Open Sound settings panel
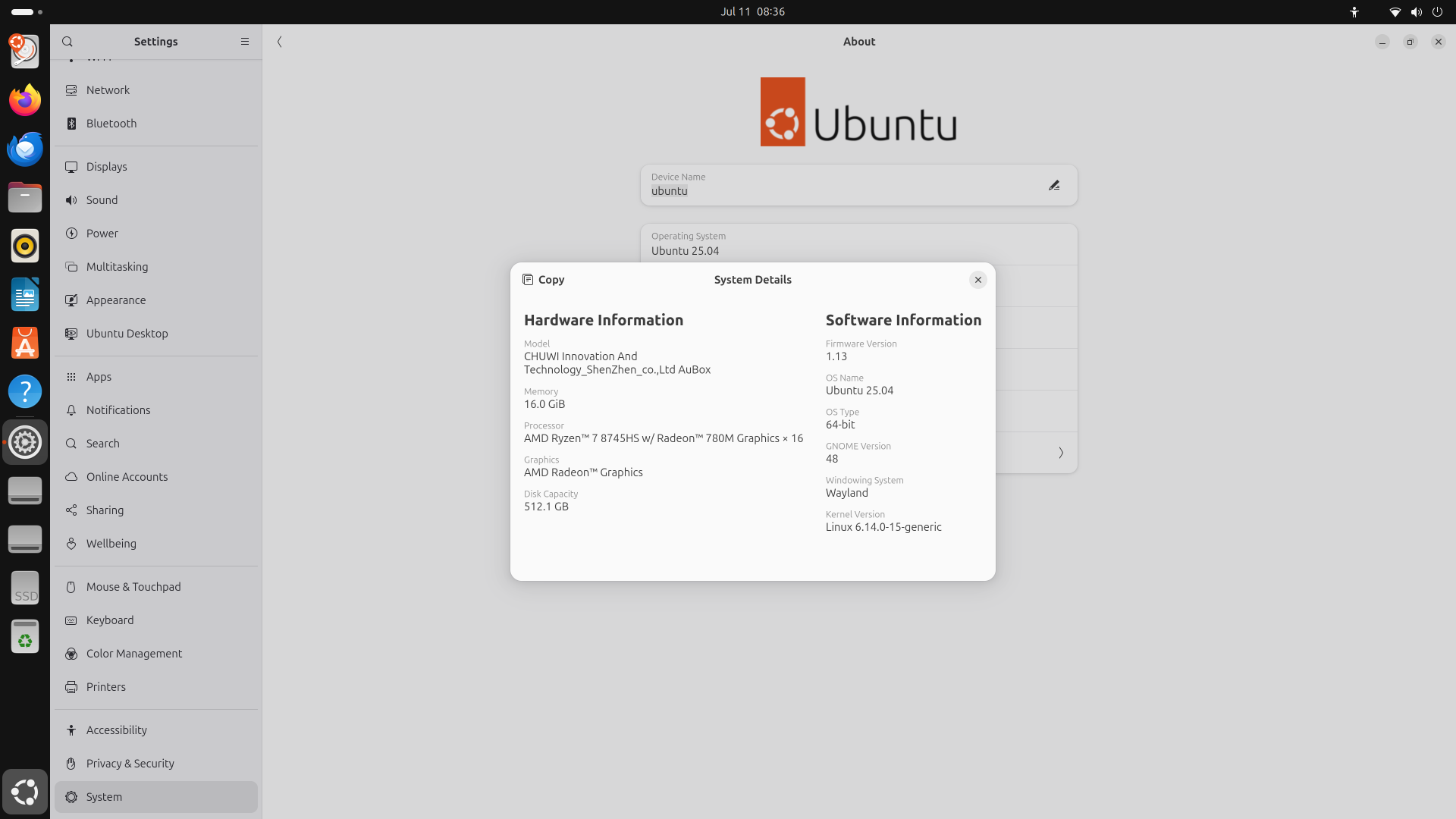 click(x=156, y=200)
